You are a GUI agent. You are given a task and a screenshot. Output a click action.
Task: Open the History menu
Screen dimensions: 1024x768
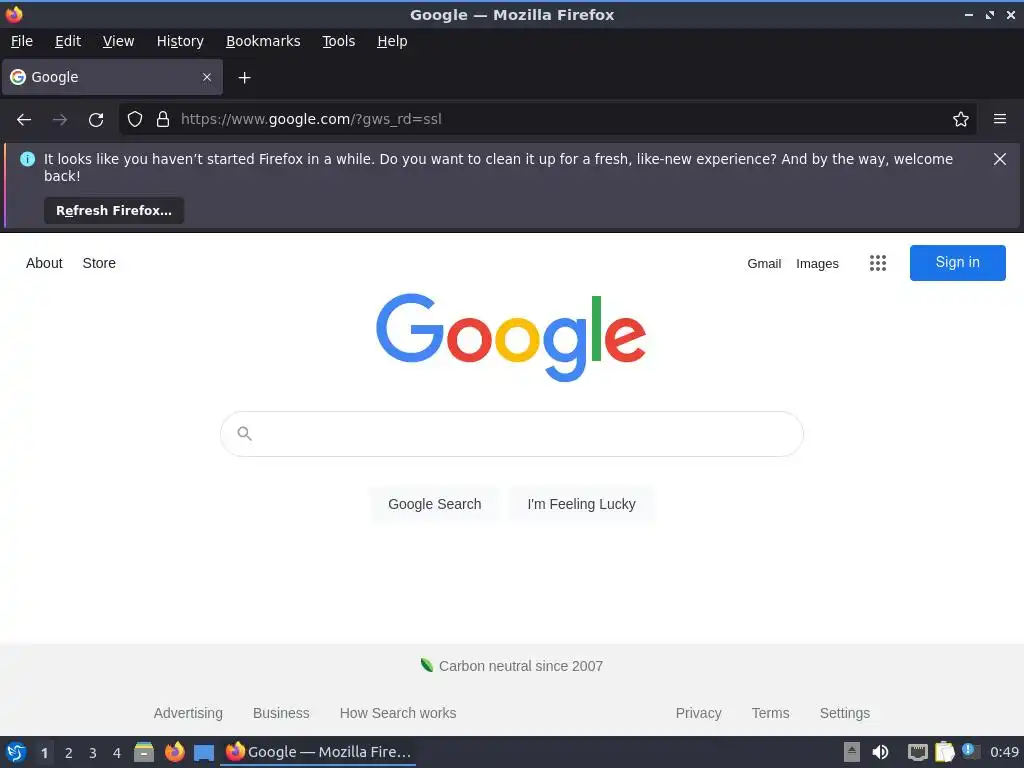pos(180,41)
